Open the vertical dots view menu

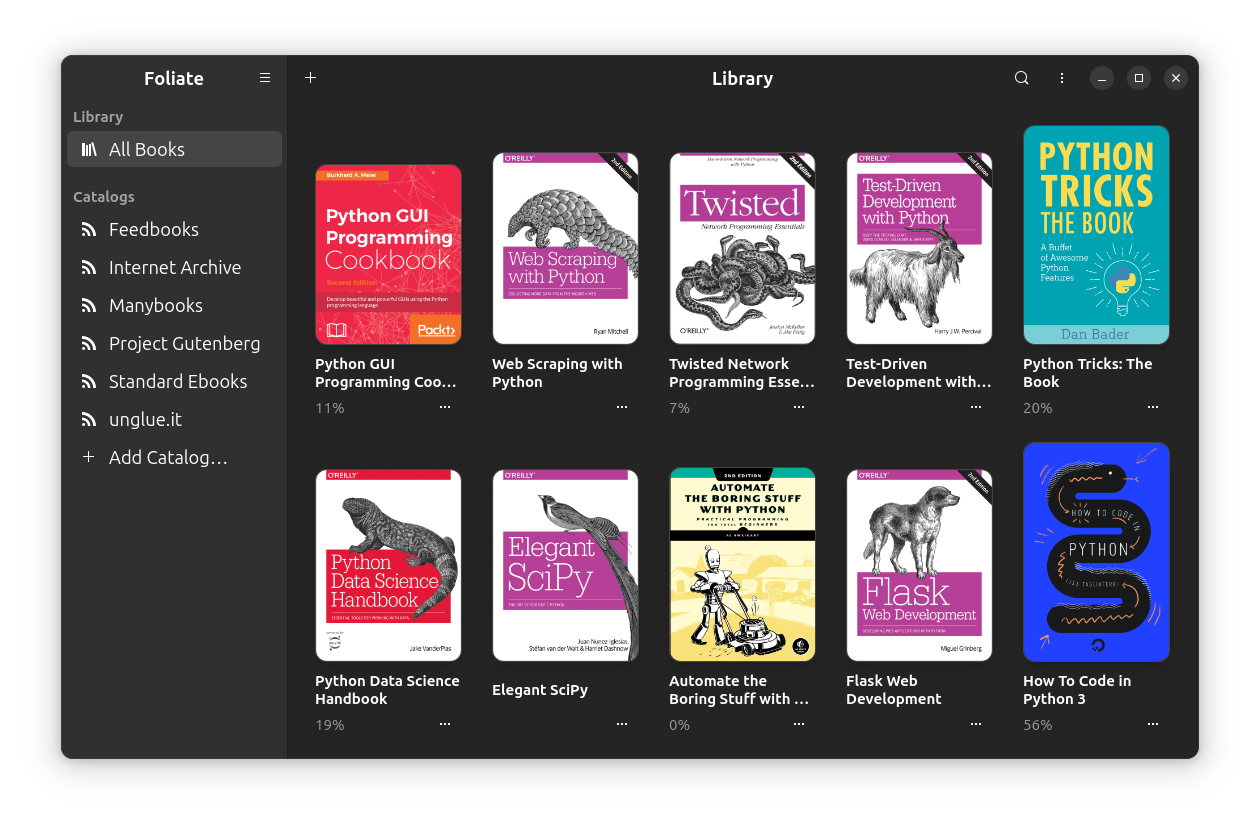(x=1062, y=78)
